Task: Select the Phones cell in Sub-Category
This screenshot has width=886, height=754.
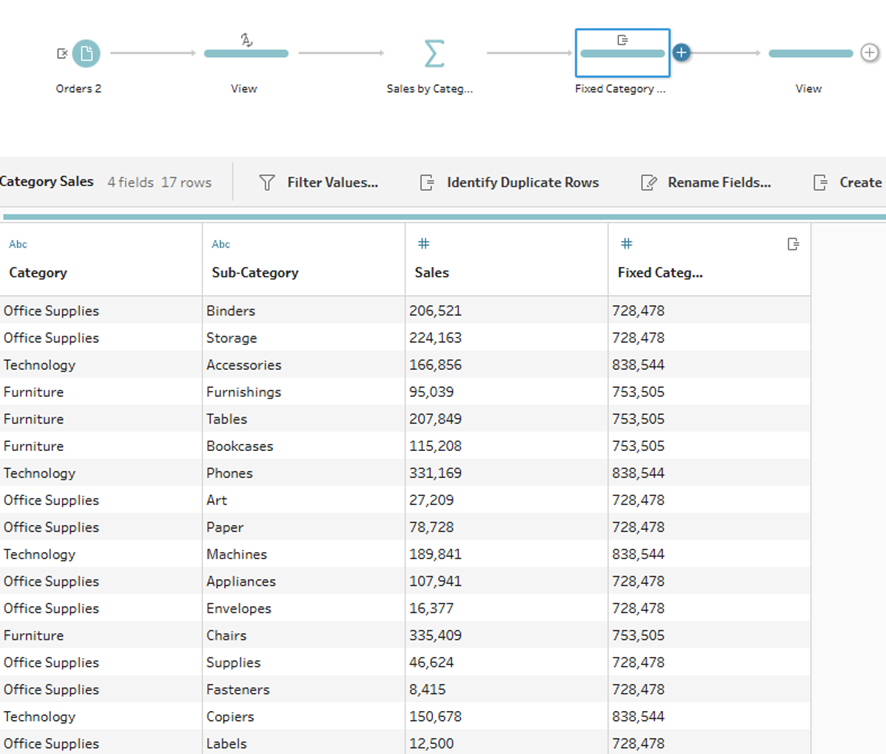Action: tap(229, 473)
